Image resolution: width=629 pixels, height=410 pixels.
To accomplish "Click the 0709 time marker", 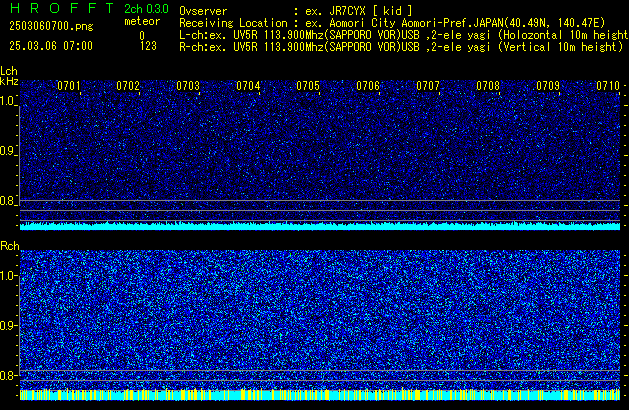I will pos(548,86).
